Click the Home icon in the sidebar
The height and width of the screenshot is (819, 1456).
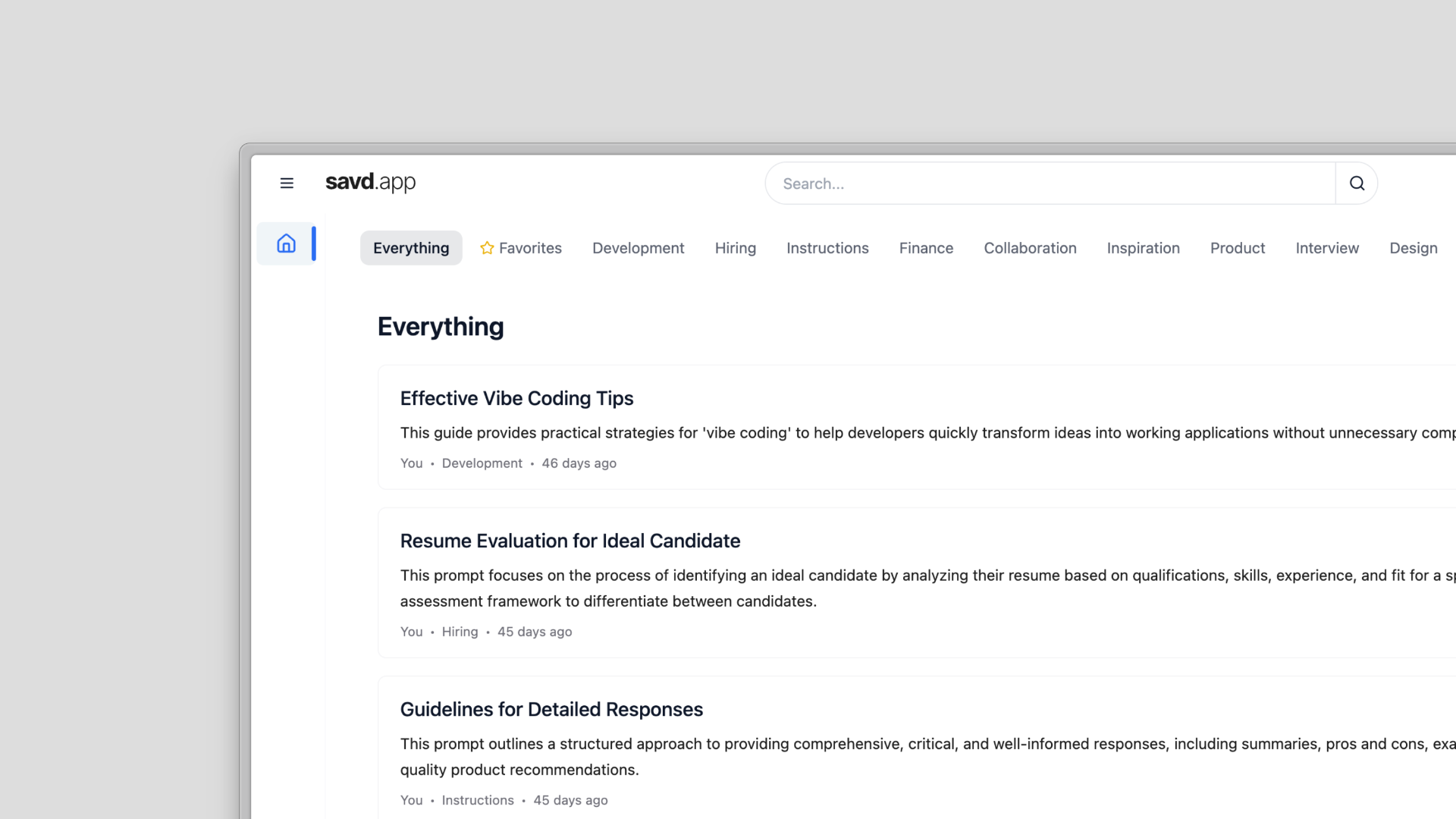coord(286,243)
